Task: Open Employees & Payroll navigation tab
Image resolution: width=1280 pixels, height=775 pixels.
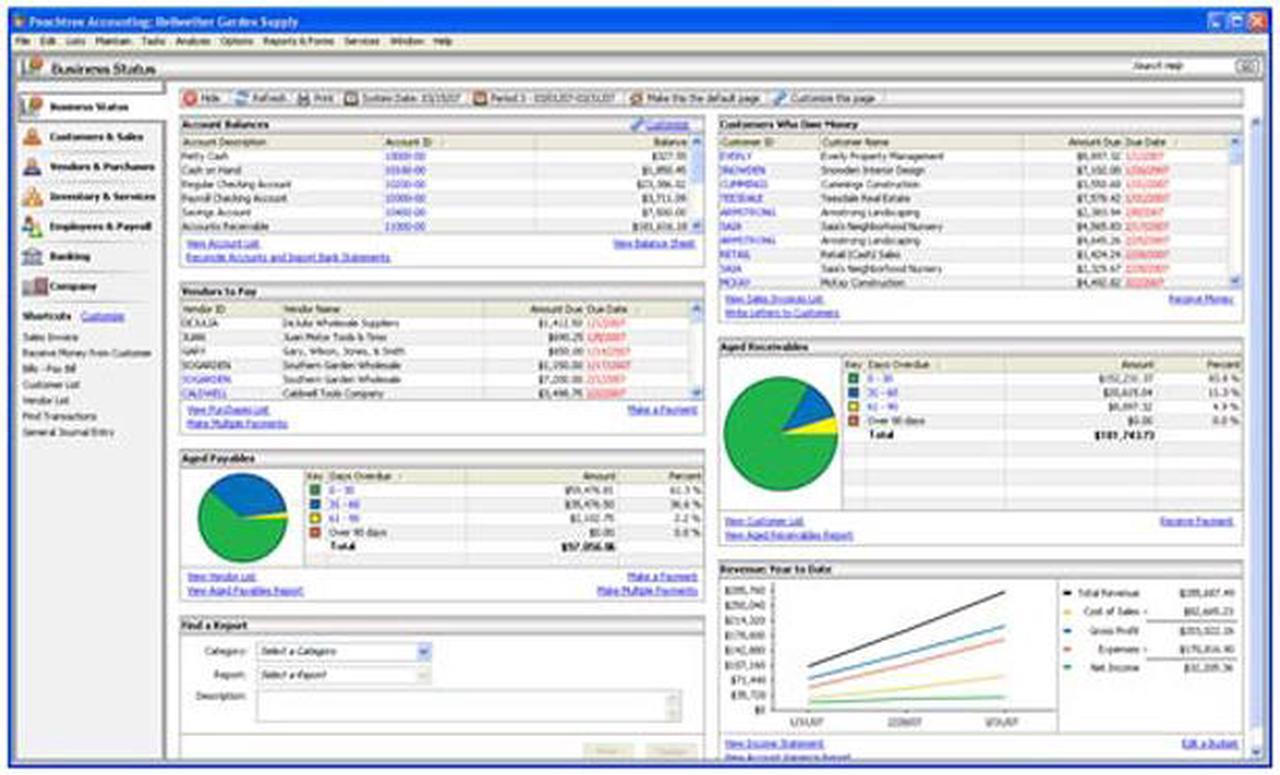Action: [89, 227]
